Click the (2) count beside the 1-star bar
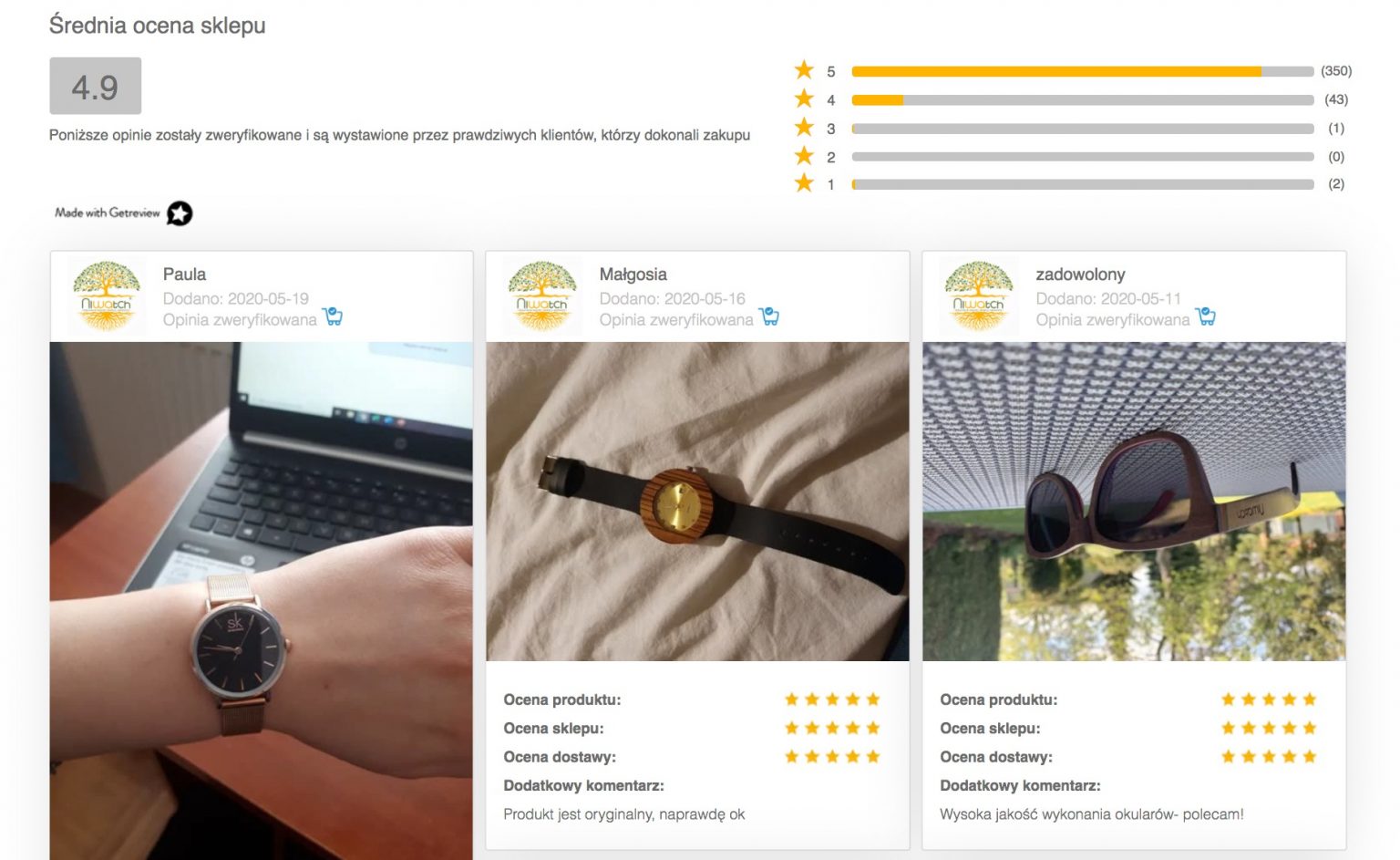 [1336, 184]
